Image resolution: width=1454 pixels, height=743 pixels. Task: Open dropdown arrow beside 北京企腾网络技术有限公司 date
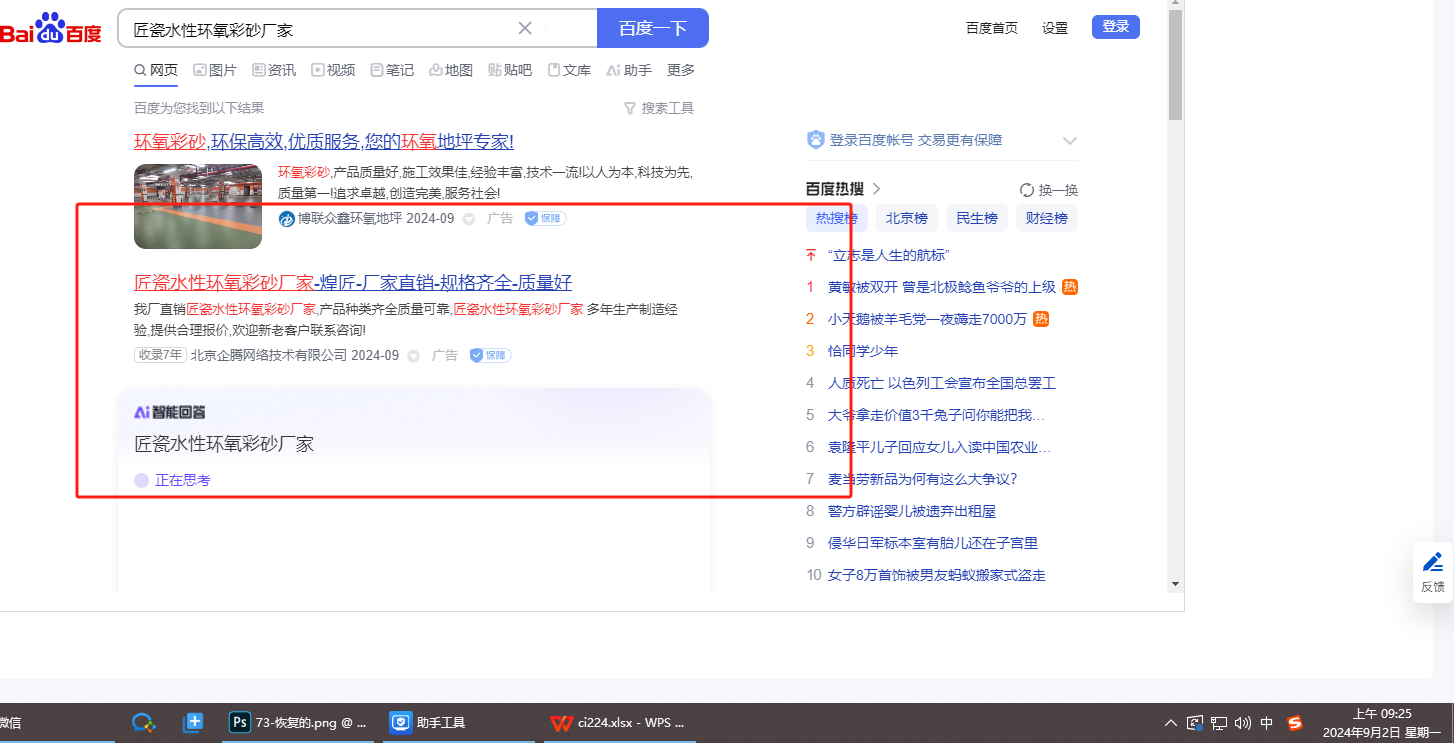point(413,356)
